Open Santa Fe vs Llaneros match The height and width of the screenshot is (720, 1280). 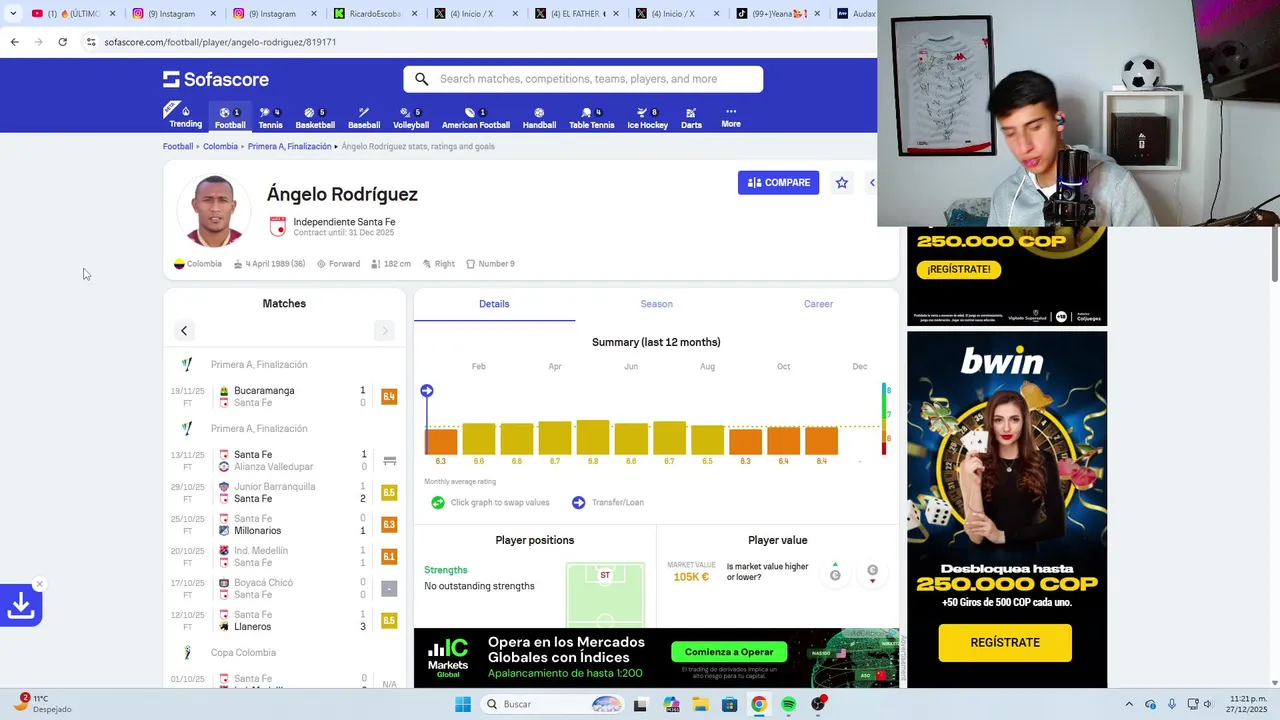click(x=284, y=621)
